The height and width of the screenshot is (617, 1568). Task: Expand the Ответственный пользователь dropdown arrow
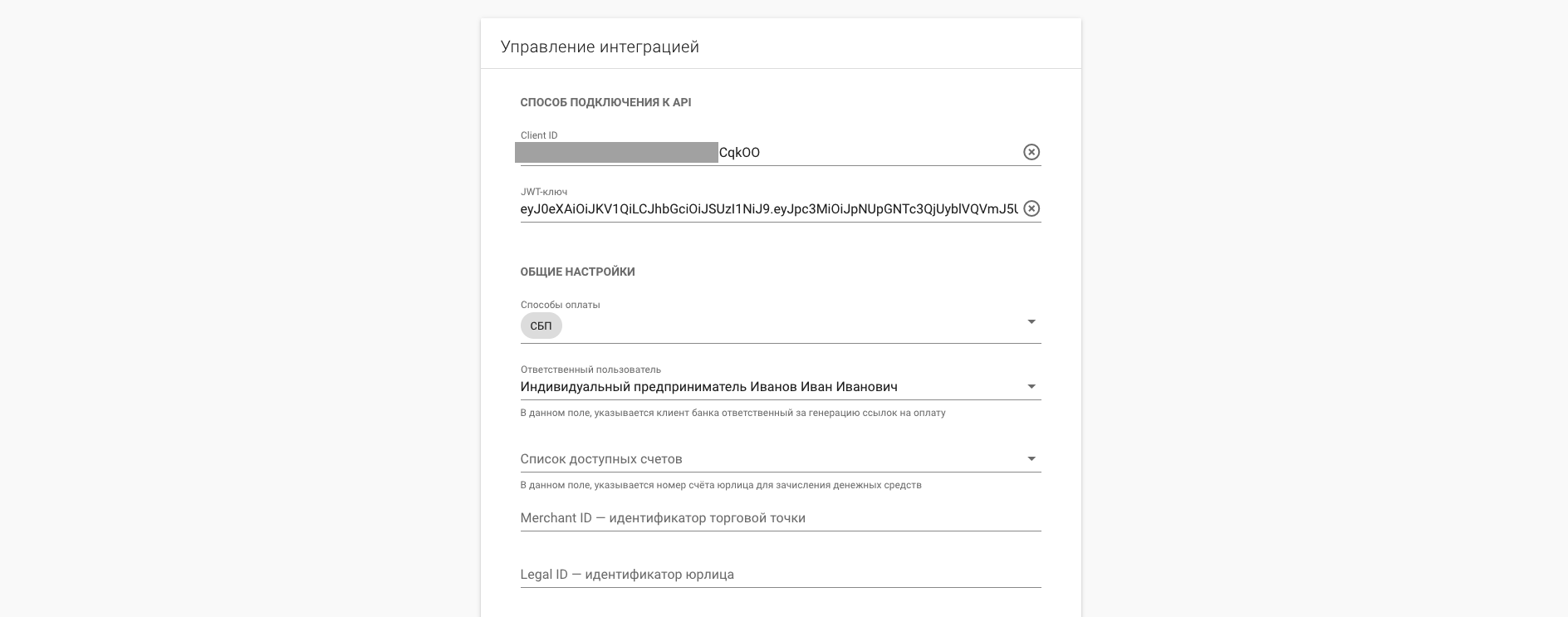(x=1031, y=387)
